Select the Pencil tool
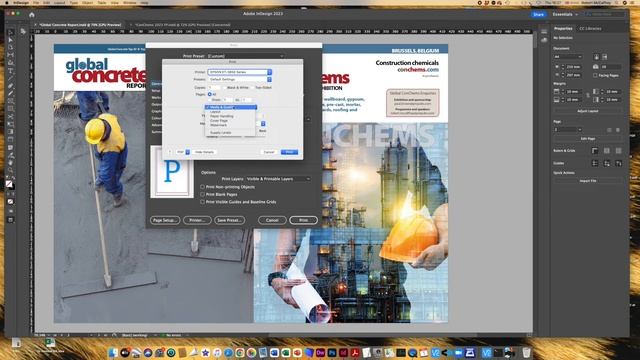Screen dimensions: 640x360 click(11, 93)
